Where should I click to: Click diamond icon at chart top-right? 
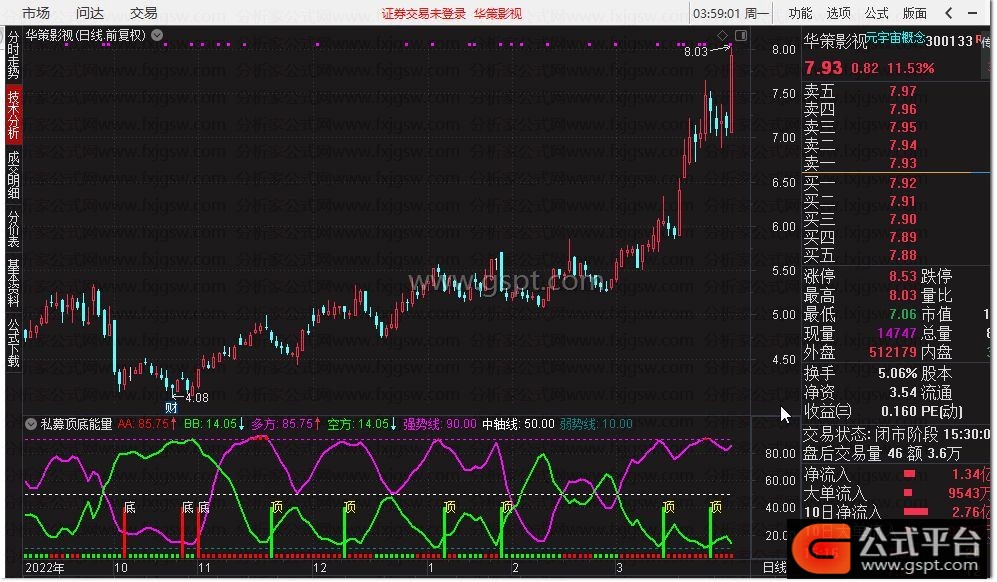coord(722,35)
